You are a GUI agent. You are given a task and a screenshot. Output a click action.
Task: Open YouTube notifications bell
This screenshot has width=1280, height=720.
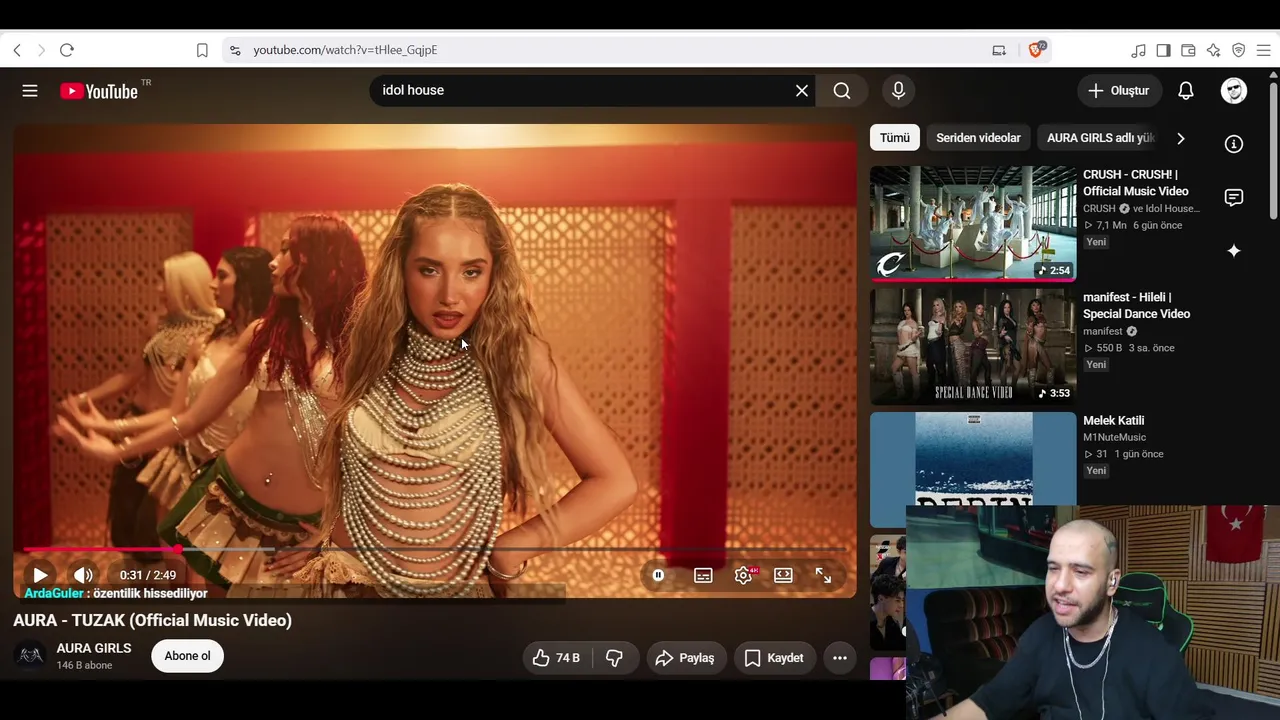pos(1186,91)
